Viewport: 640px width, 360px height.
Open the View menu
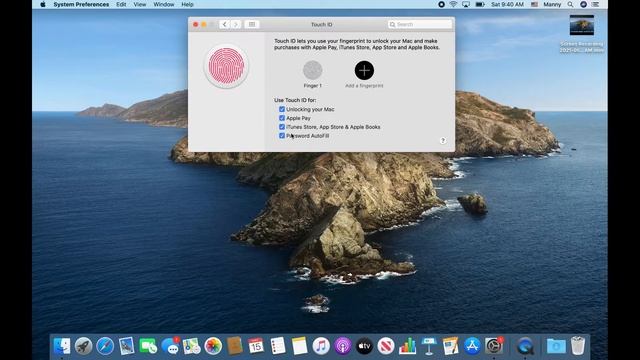pos(140,4)
